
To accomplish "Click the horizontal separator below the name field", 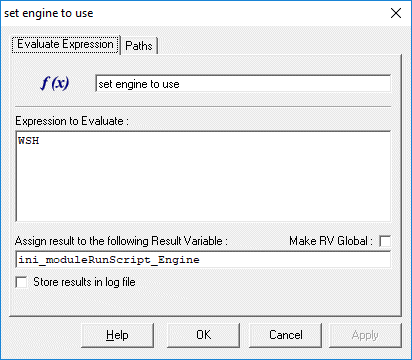I will [x=203, y=107].
